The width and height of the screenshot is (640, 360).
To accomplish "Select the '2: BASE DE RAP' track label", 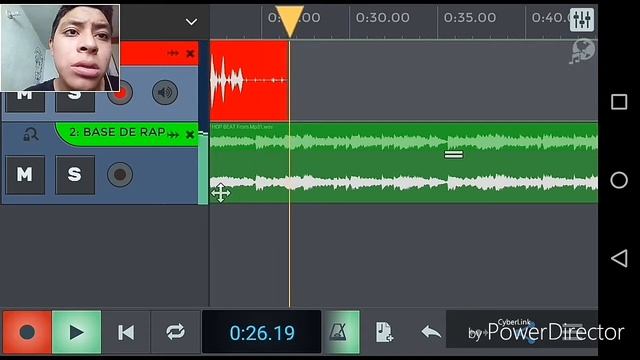I will (x=117, y=132).
